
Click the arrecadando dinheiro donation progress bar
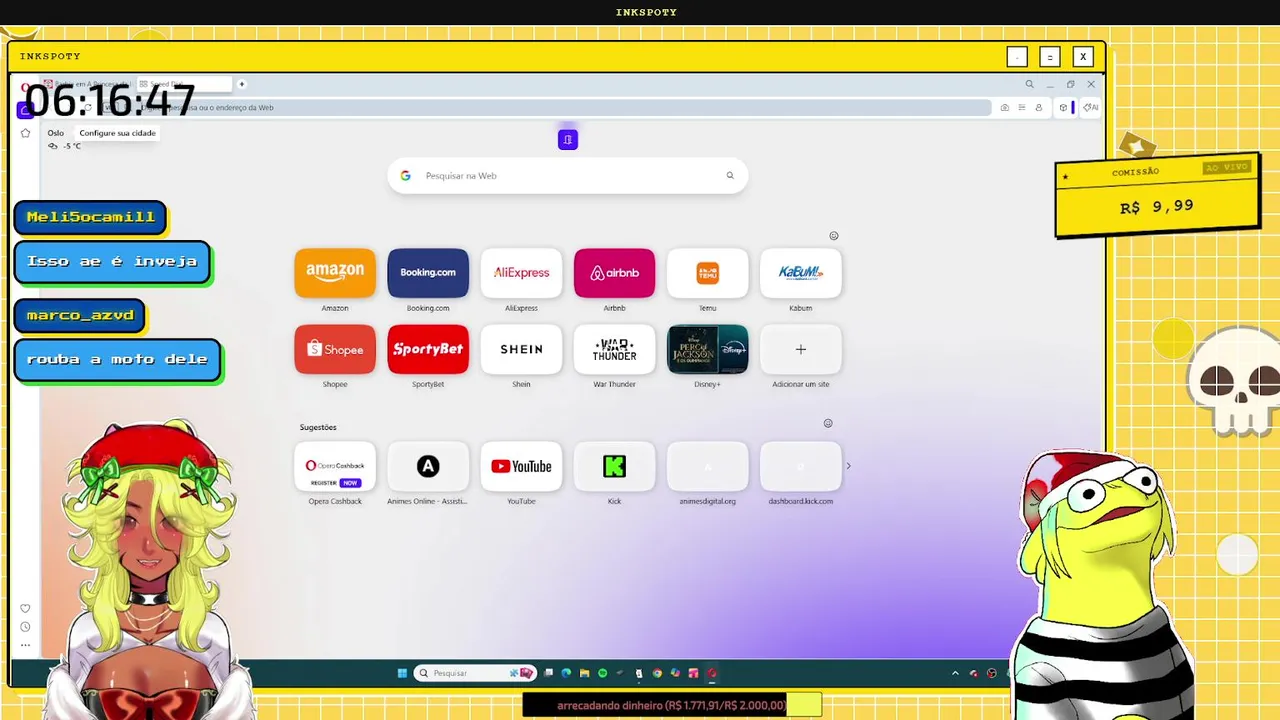[672, 705]
